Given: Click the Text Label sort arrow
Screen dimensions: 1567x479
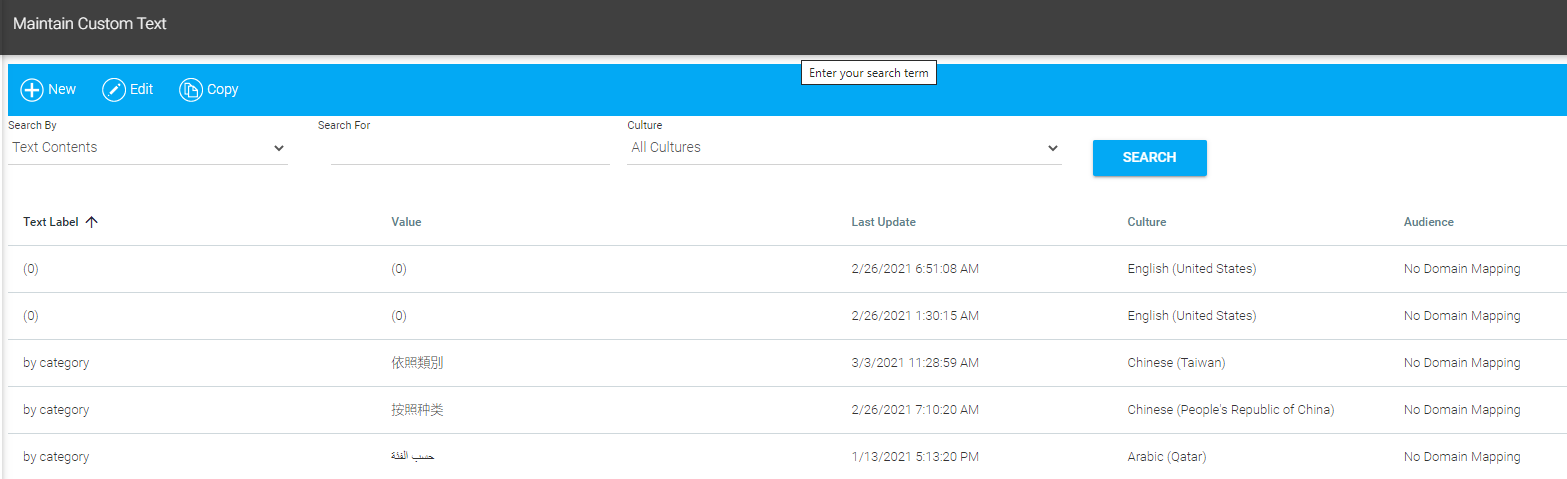Looking at the screenshot, I should [92, 222].
